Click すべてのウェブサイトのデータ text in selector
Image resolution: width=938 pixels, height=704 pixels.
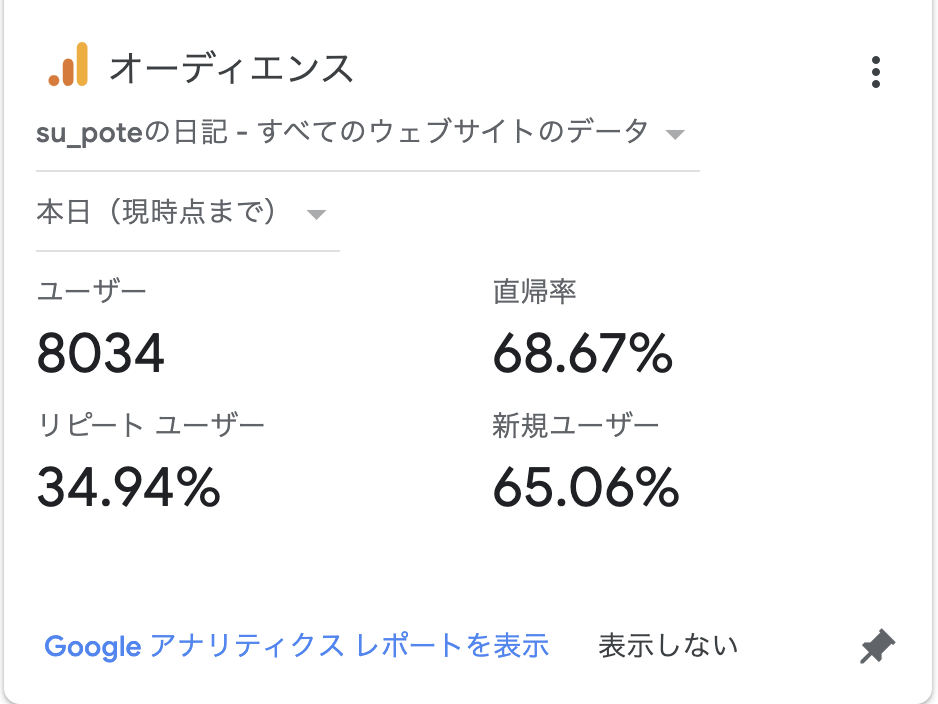(454, 131)
